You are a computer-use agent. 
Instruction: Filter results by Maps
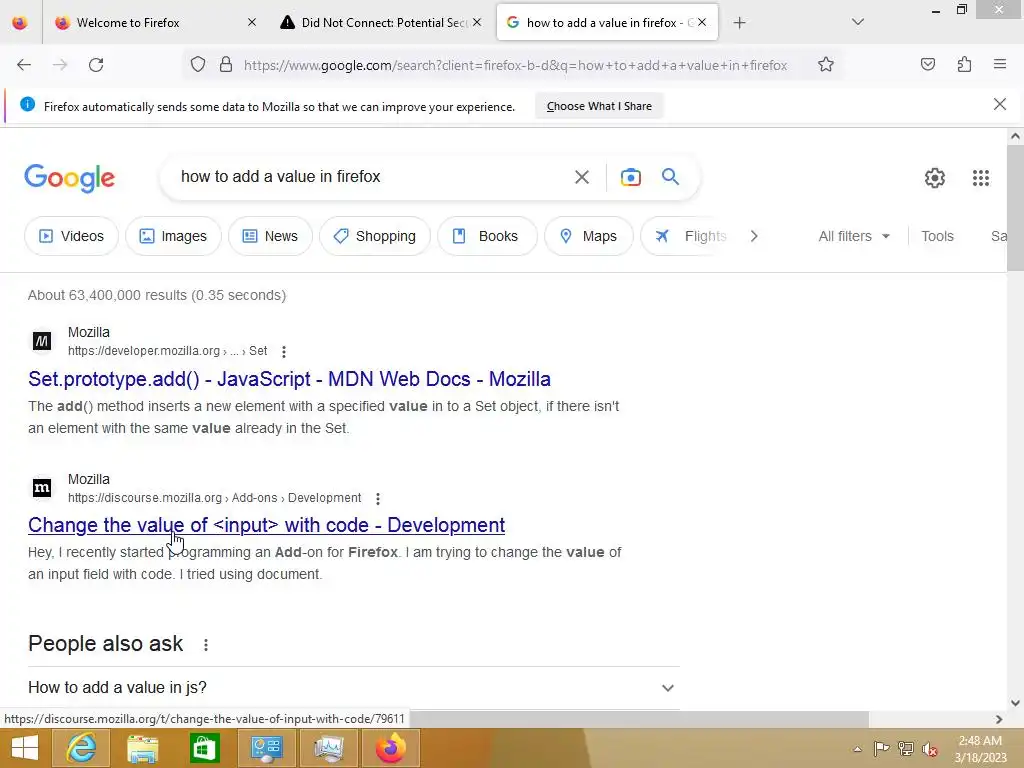[589, 236]
